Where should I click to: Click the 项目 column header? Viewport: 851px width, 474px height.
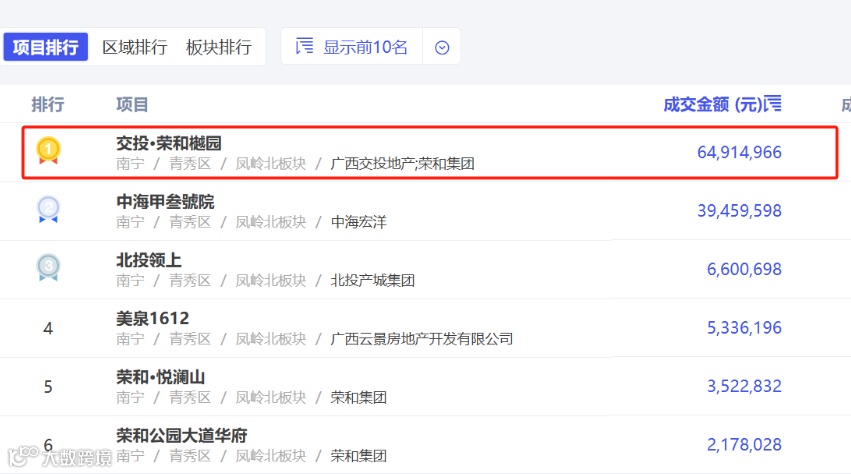pos(132,104)
